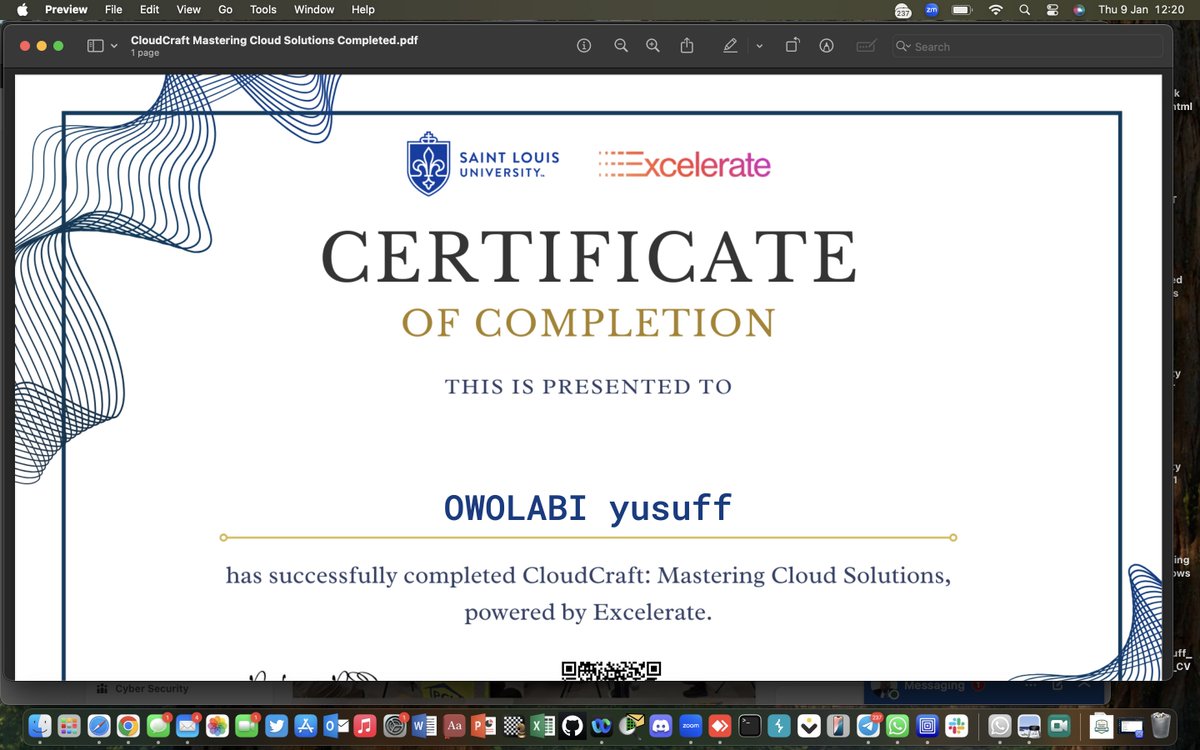The height and width of the screenshot is (750, 1200).
Task: Click document title CloudCraft Mastering Cloud Solutions Completed.pdf
Action: point(274,40)
